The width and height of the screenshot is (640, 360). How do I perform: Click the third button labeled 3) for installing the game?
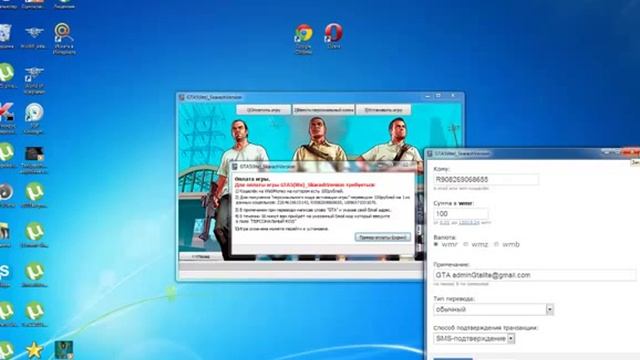tap(383, 110)
